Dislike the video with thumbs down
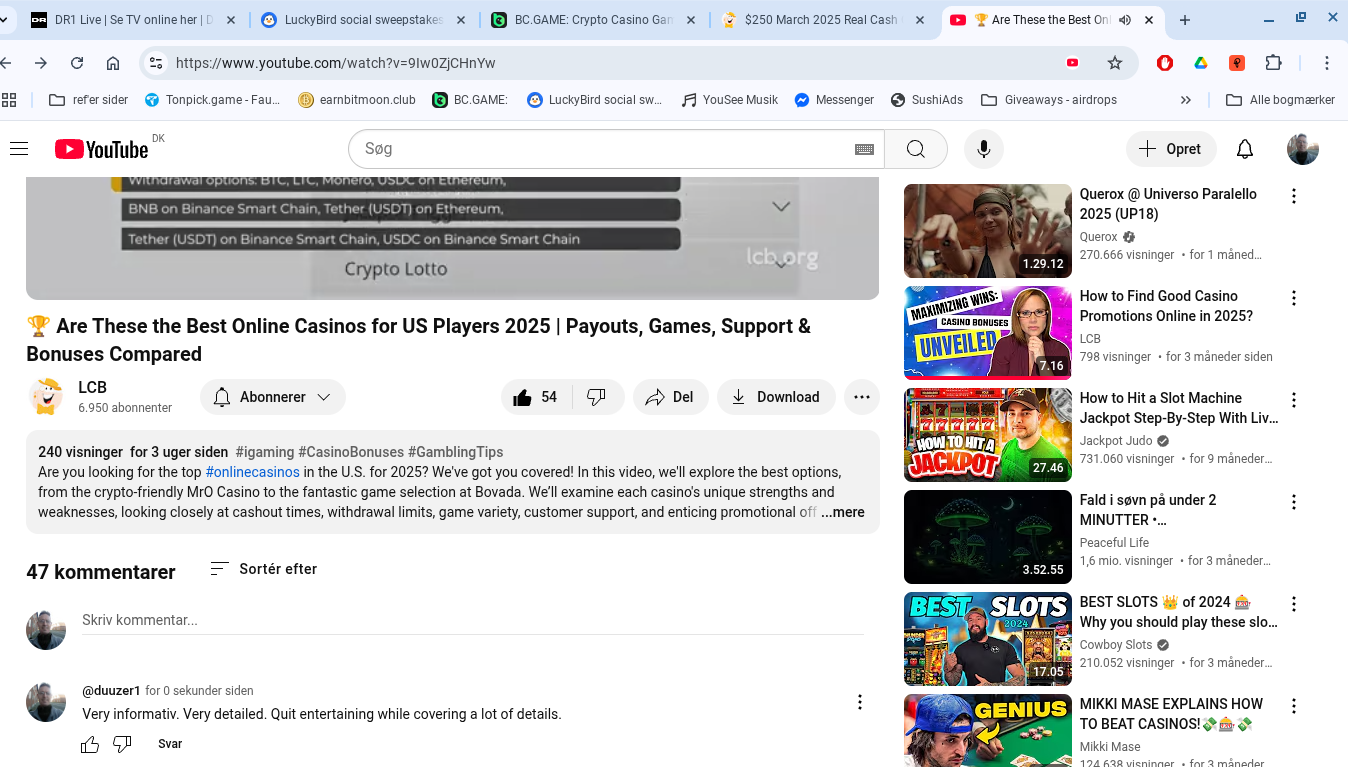The width and height of the screenshot is (1348, 767). [597, 397]
